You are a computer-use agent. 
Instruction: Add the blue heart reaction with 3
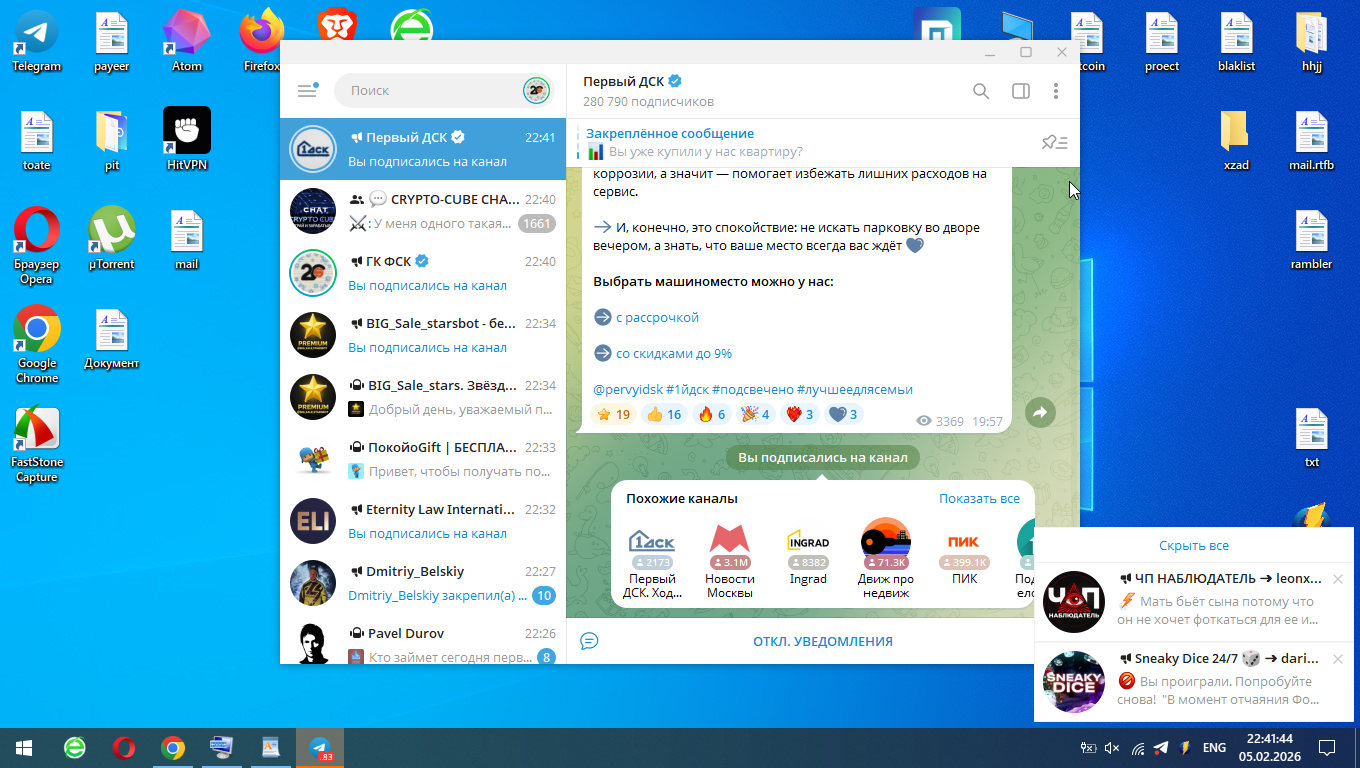point(844,414)
